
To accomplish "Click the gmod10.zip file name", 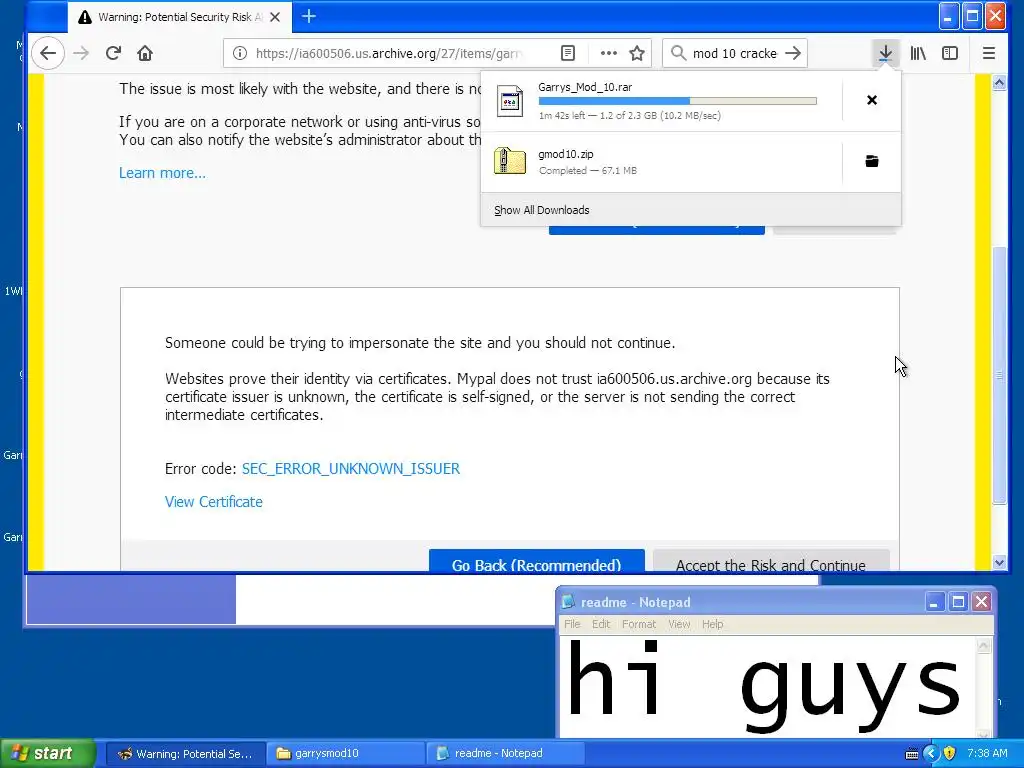I will tap(566, 154).
